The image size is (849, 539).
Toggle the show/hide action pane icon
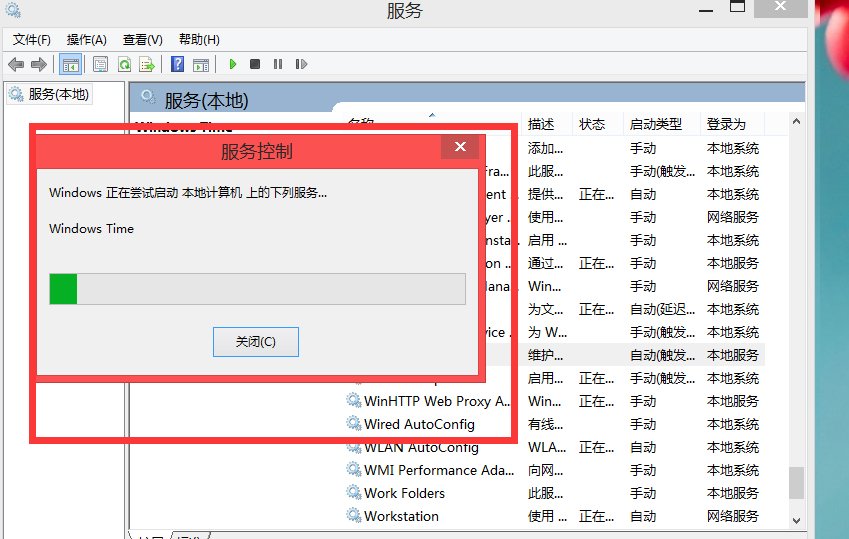pos(201,64)
